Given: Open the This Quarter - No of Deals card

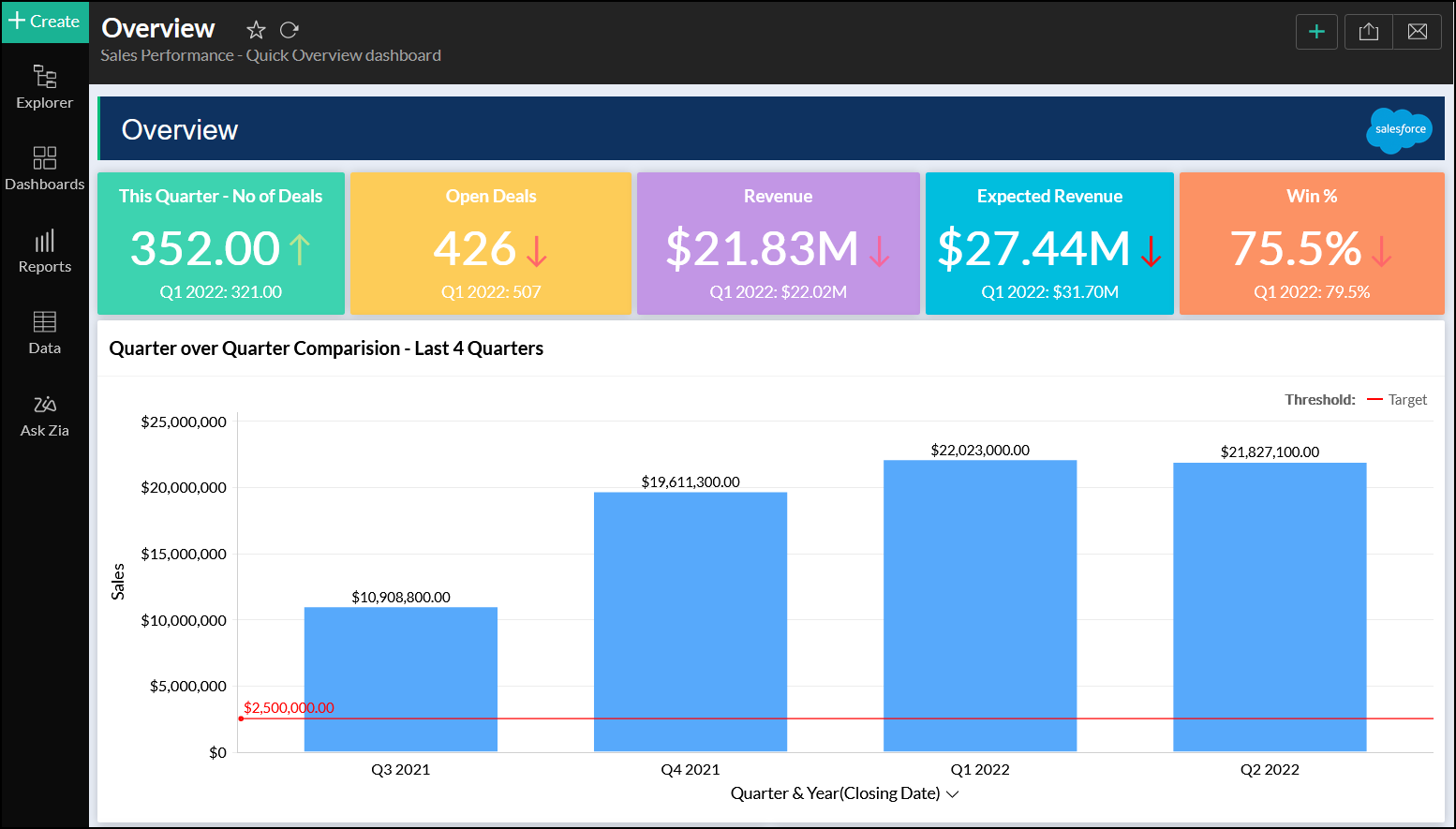Looking at the screenshot, I should click(x=221, y=244).
